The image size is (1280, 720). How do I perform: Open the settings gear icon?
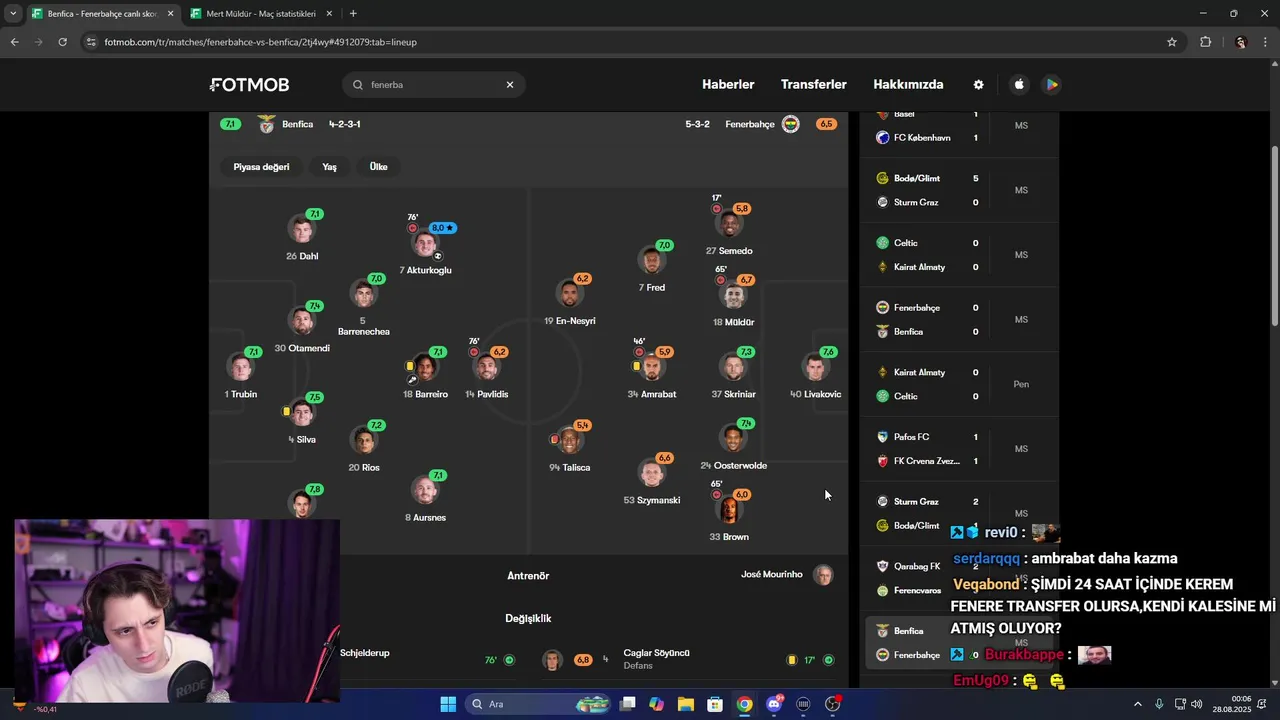[978, 85]
